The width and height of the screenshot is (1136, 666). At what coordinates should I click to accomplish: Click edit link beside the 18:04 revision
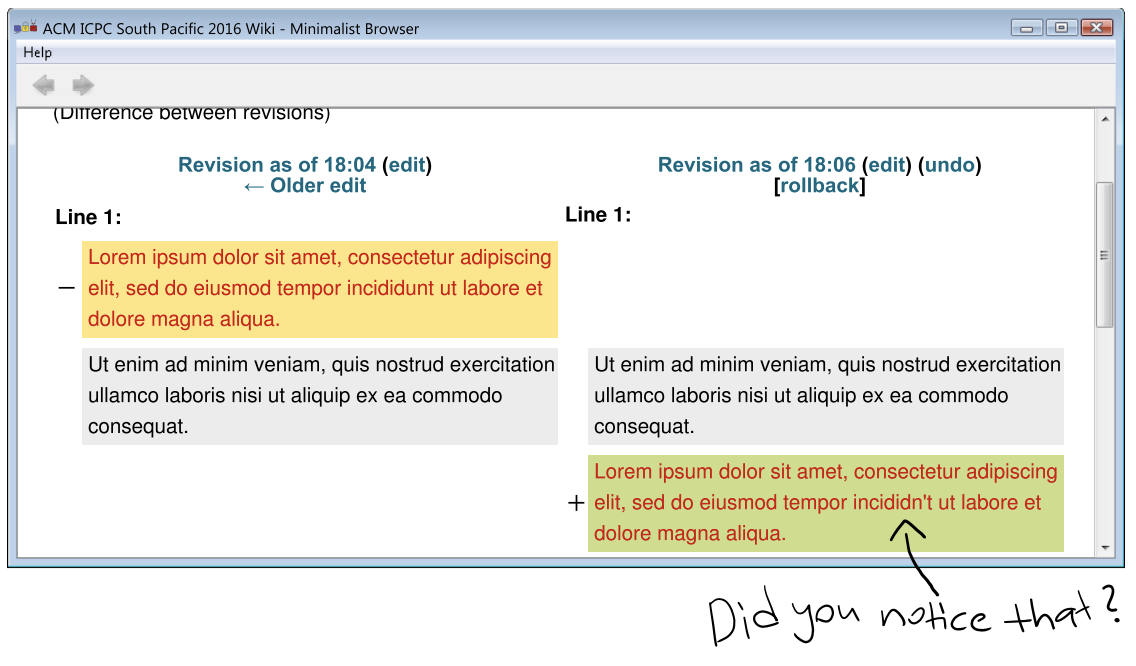tap(407, 165)
